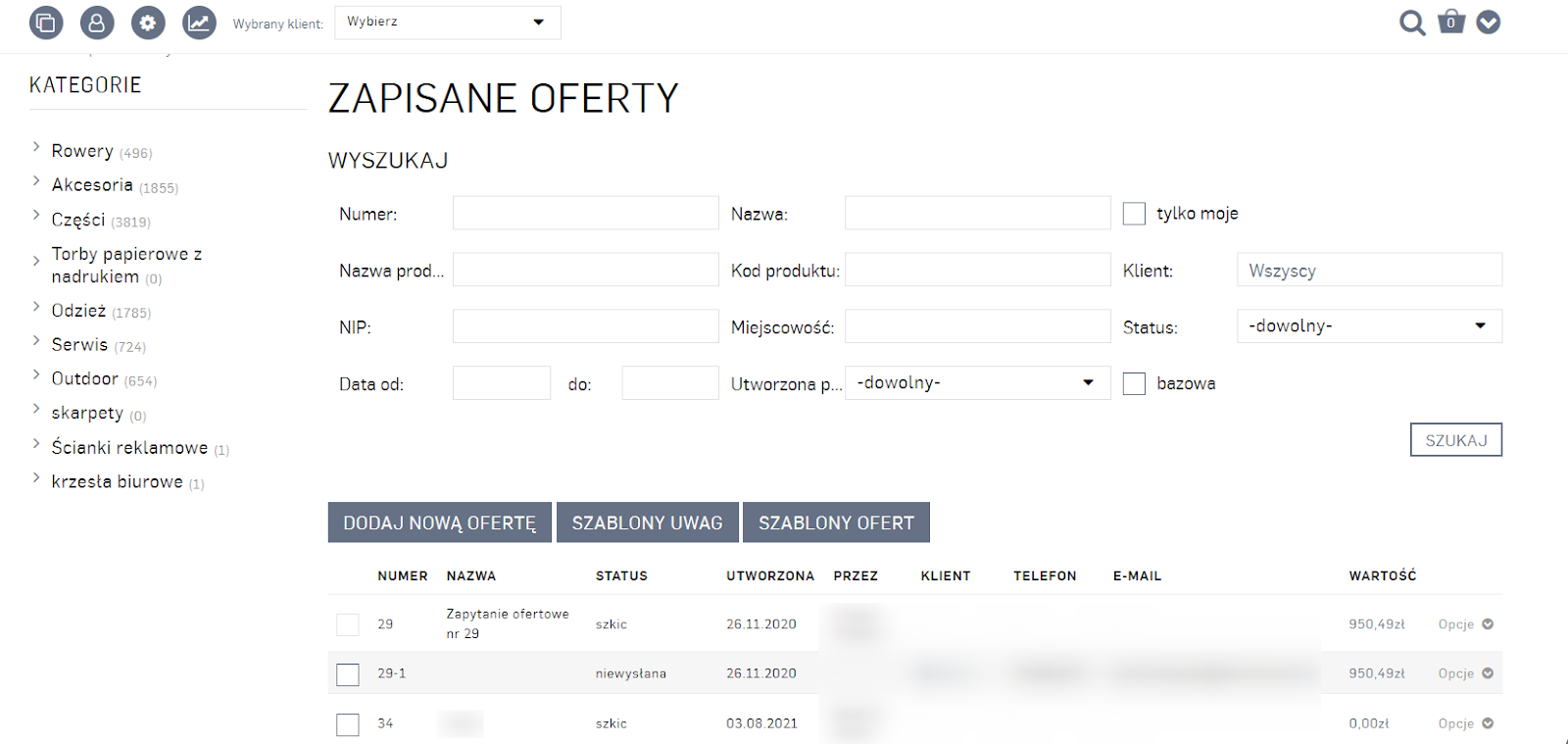This screenshot has height=744, width=1568.
Task: Open the shopping cart icon
Action: (x=1451, y=22)
